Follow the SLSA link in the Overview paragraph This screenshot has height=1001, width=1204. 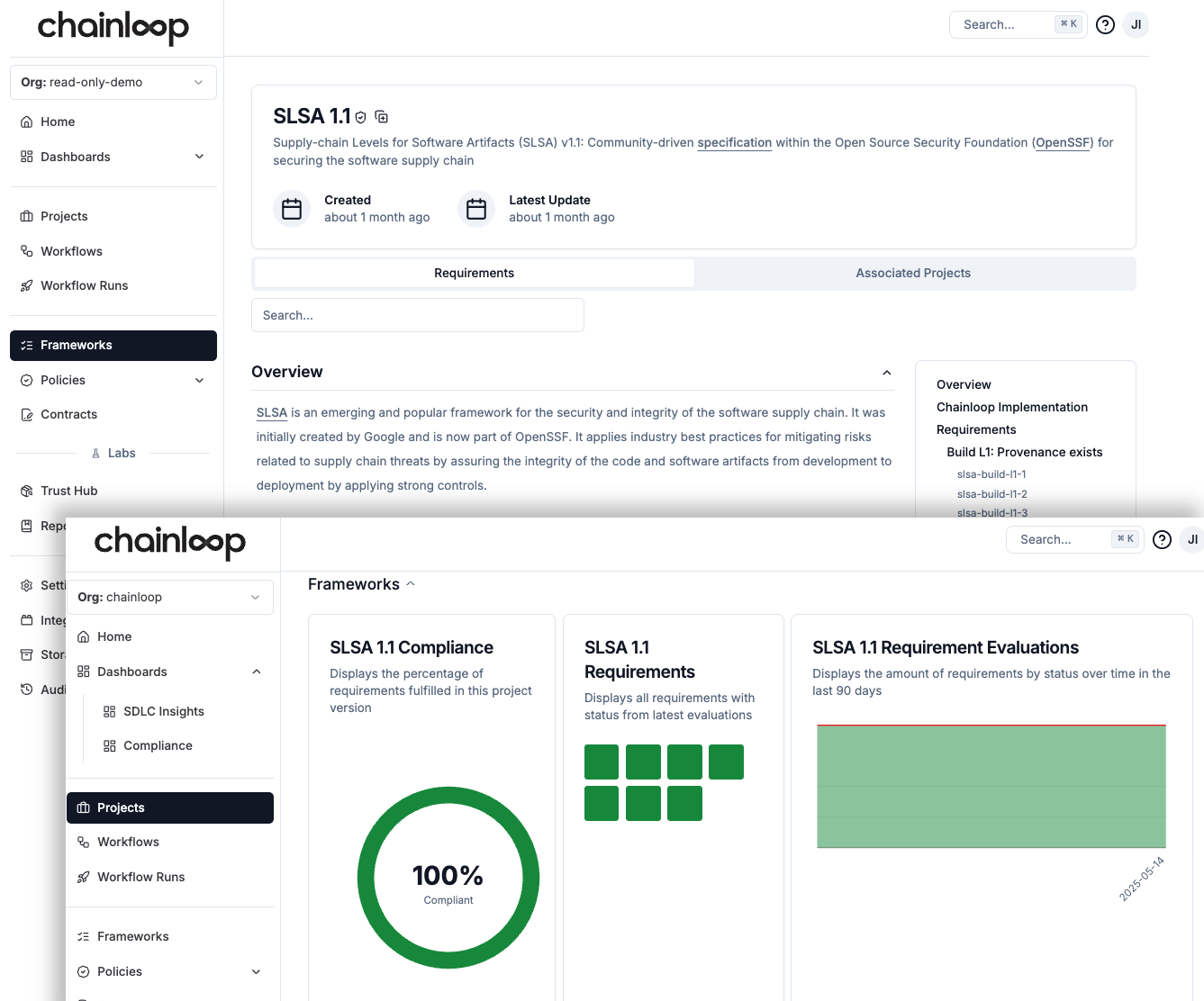coord(272,412)
